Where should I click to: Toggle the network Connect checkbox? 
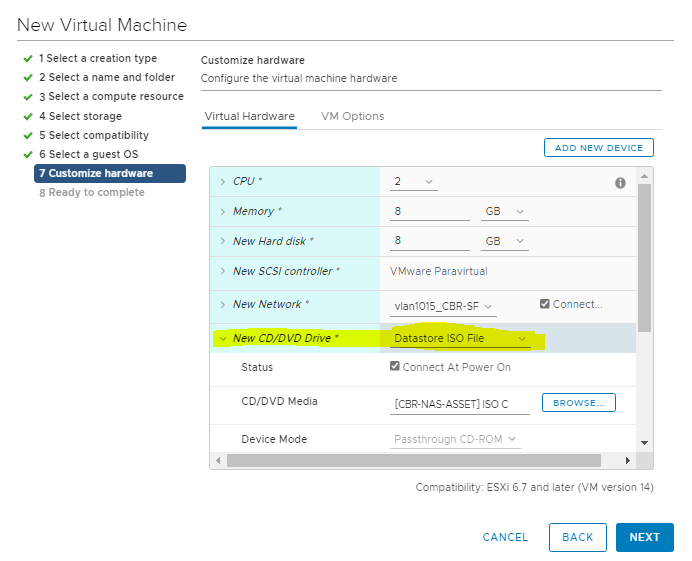tap(545, 304)
